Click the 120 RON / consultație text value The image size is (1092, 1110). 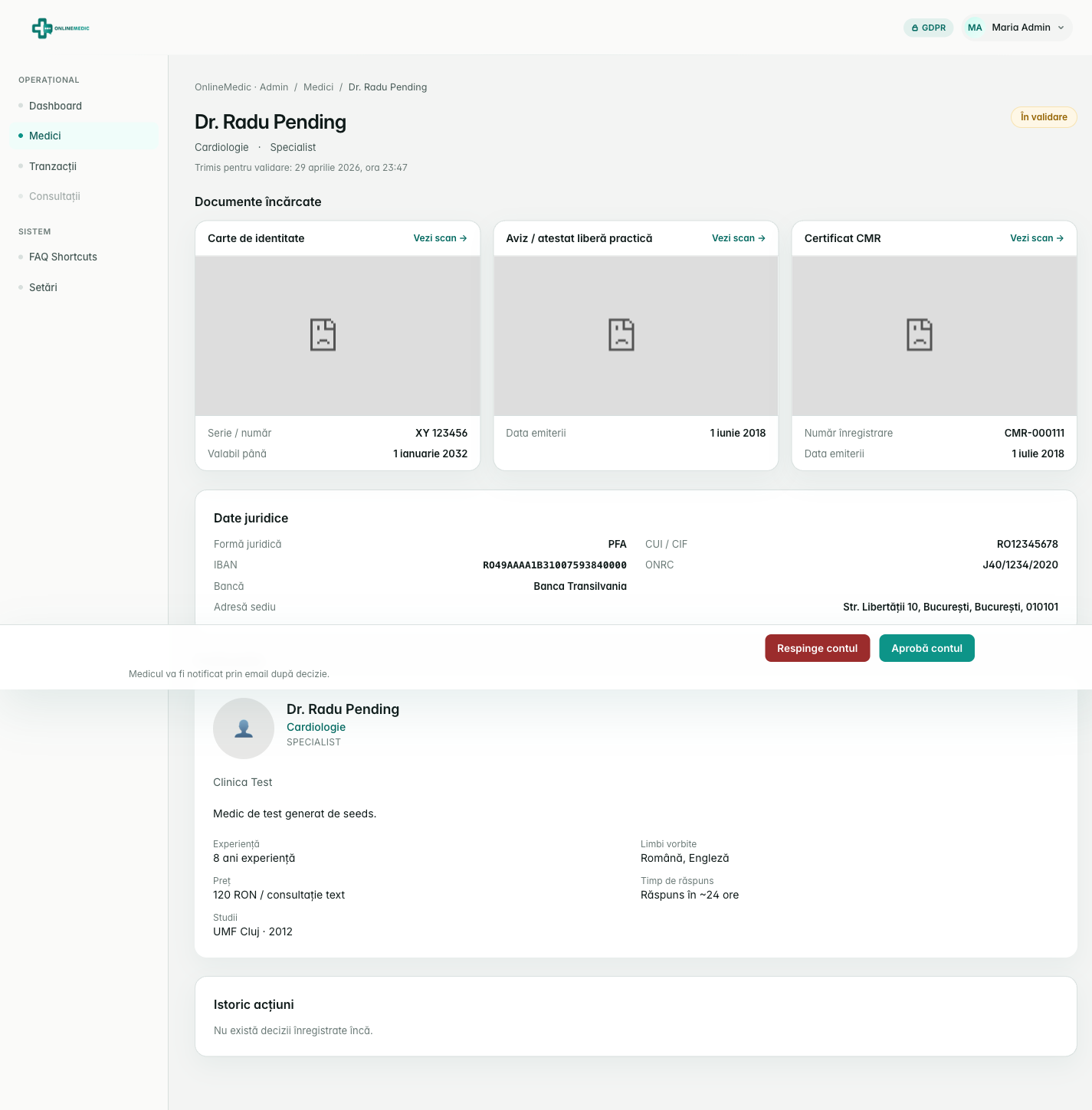(x=279, y=895)
